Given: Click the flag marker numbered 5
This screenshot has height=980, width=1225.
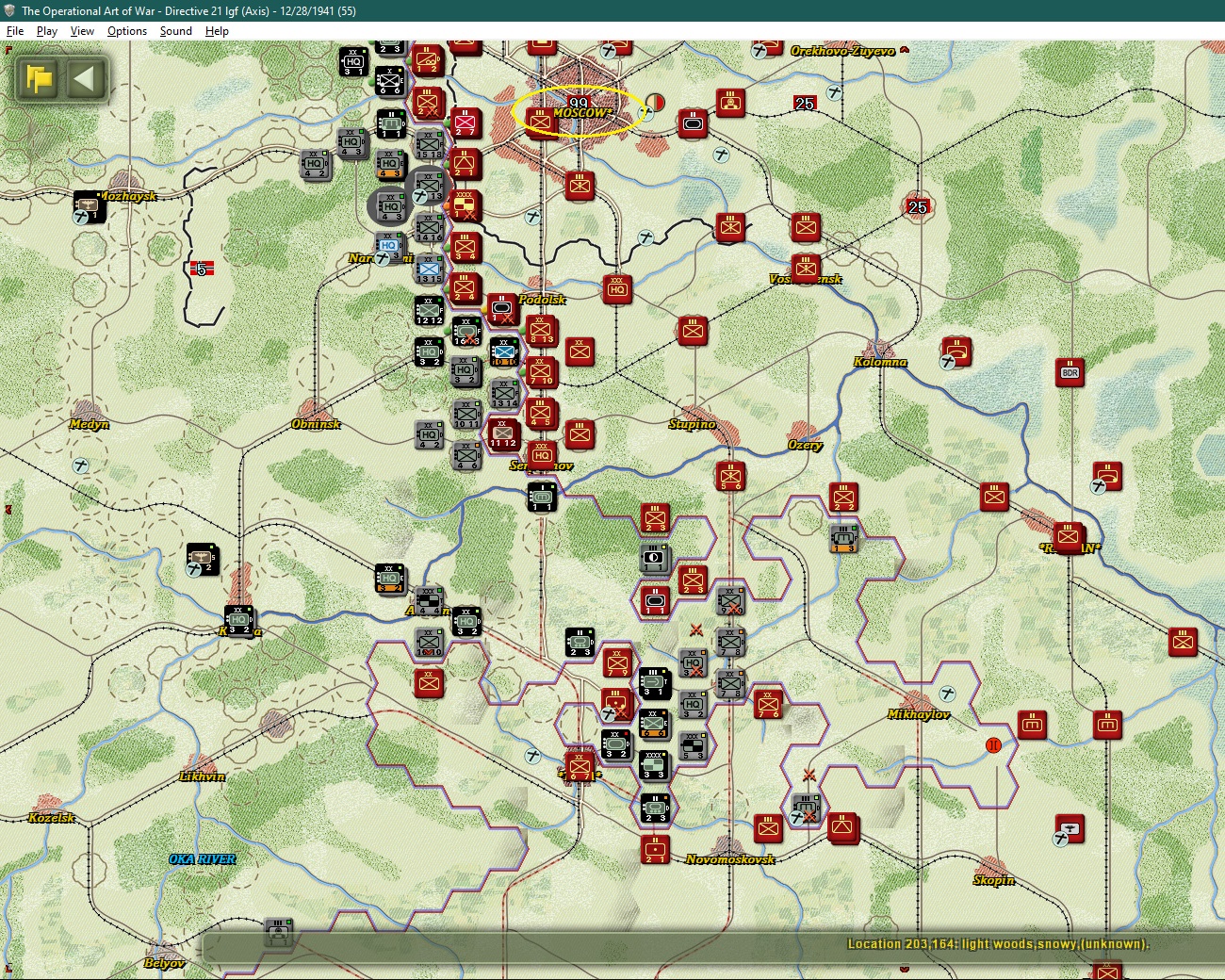Looking at the screenshot, I should coord(202,269).
